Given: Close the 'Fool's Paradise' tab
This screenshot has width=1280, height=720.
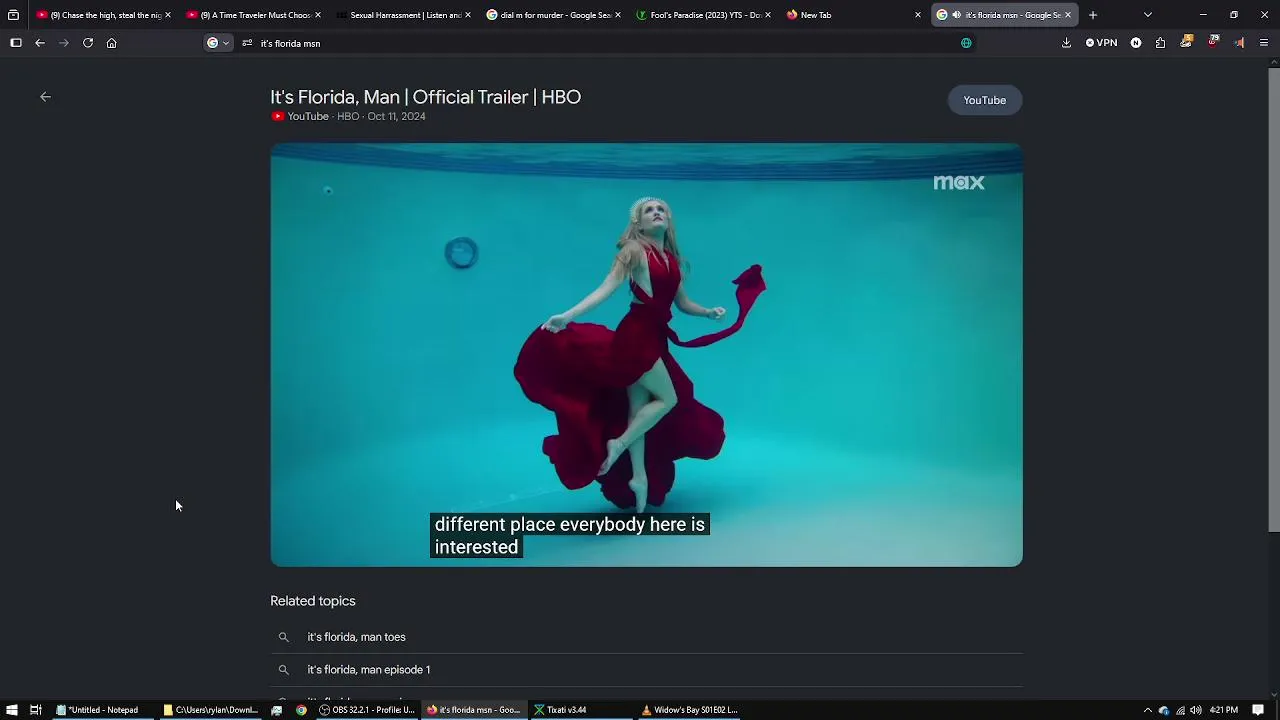Looking at the screenshot, I should click(768, 15).
